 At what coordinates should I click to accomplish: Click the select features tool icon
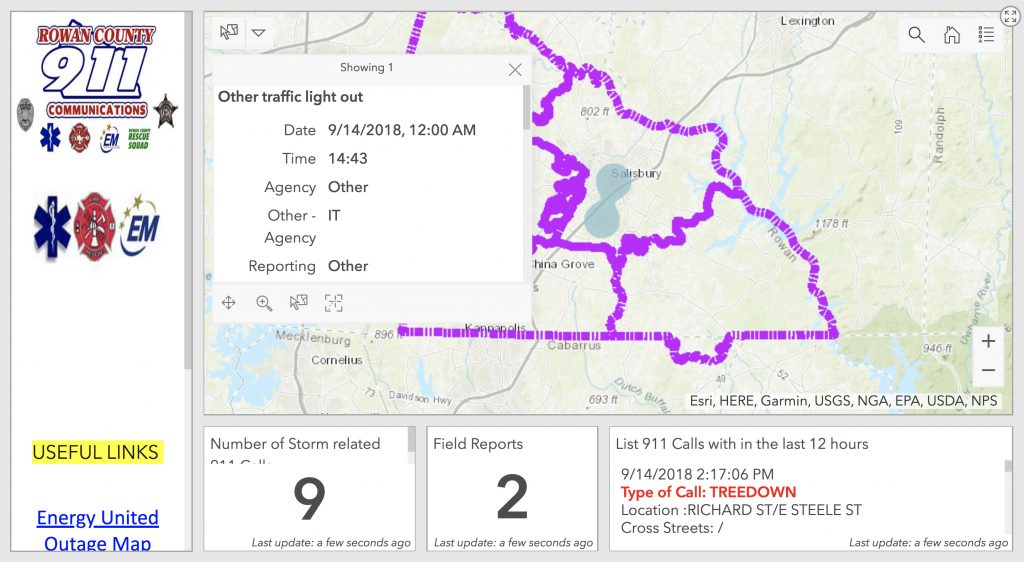[229, 32]
